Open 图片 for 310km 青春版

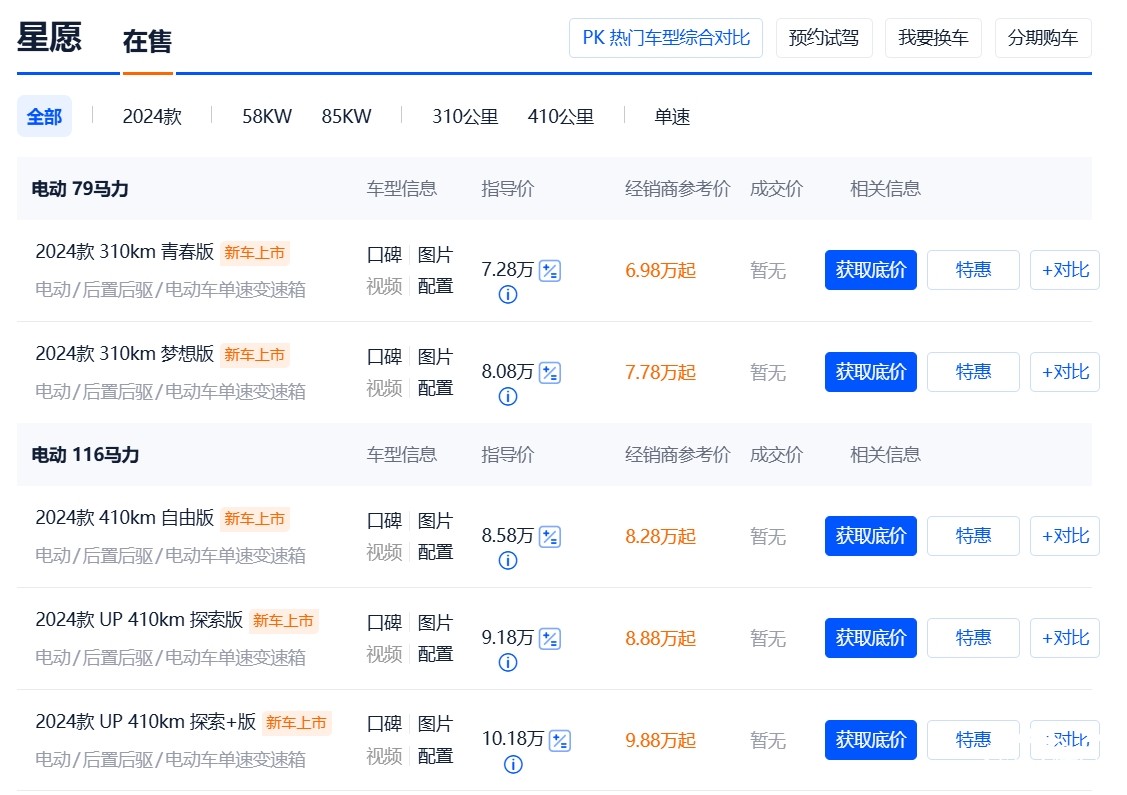click(x=436, y=255)
